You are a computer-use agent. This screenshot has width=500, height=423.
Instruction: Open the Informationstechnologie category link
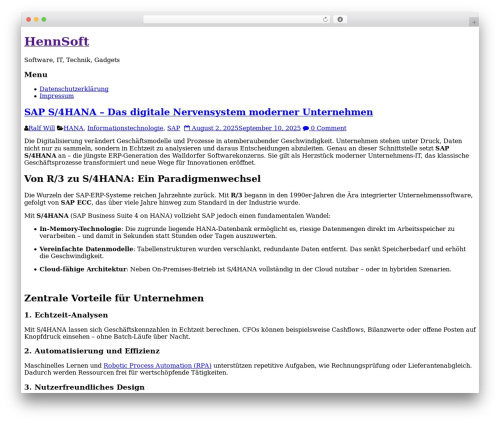pyautogui.click(x=125, y=128)
